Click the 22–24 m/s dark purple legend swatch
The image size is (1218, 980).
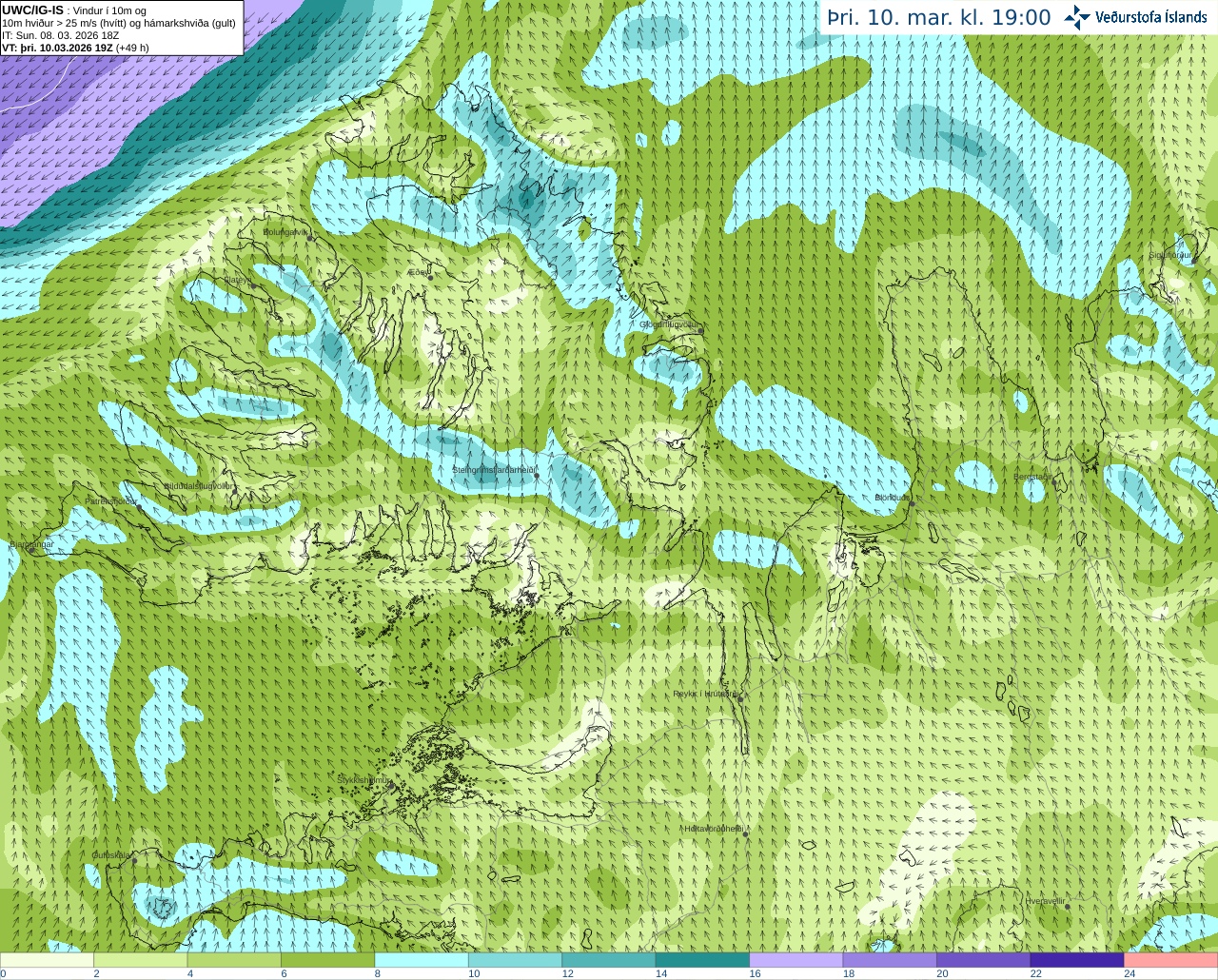[1077, 960]
